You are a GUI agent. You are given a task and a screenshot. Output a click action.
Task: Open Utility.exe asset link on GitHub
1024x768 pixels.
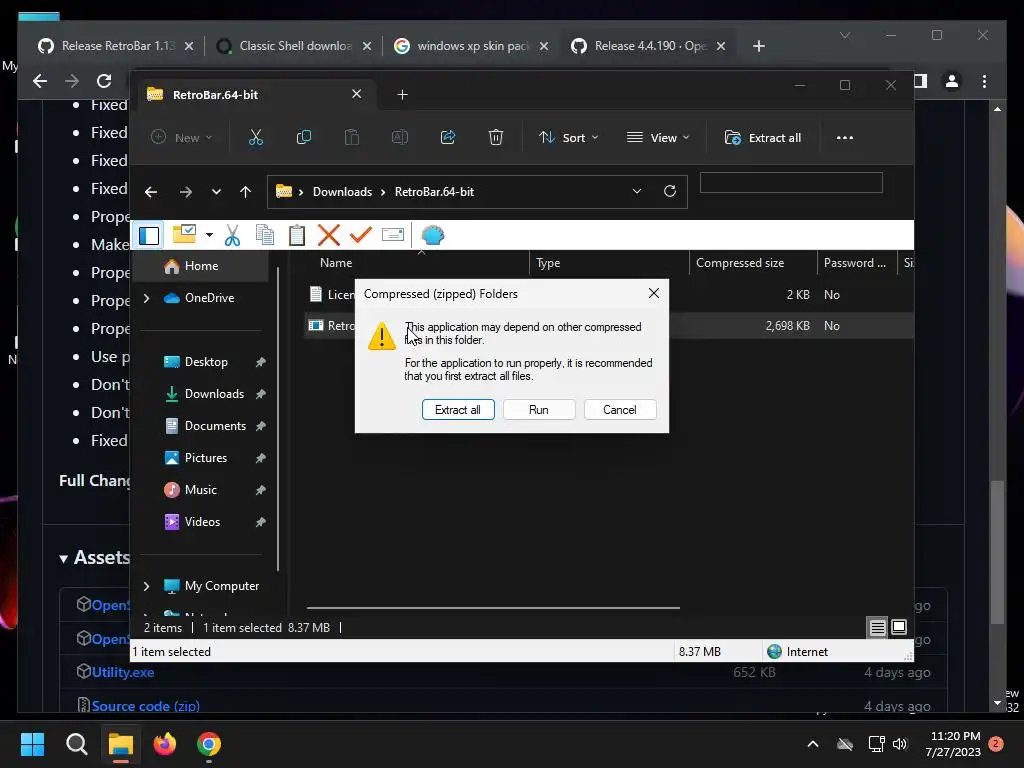[x=123, y=672]
